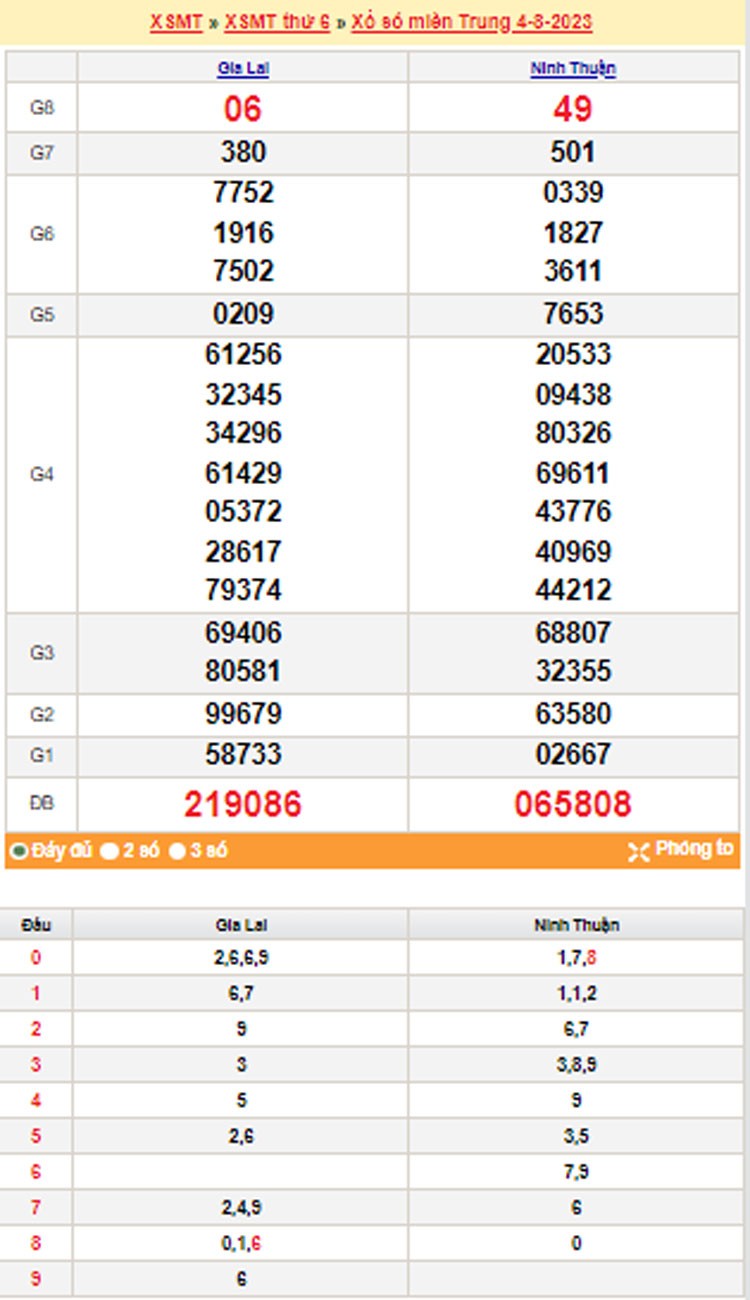Select the Đầy đủ radio option

tap(18, 852)
